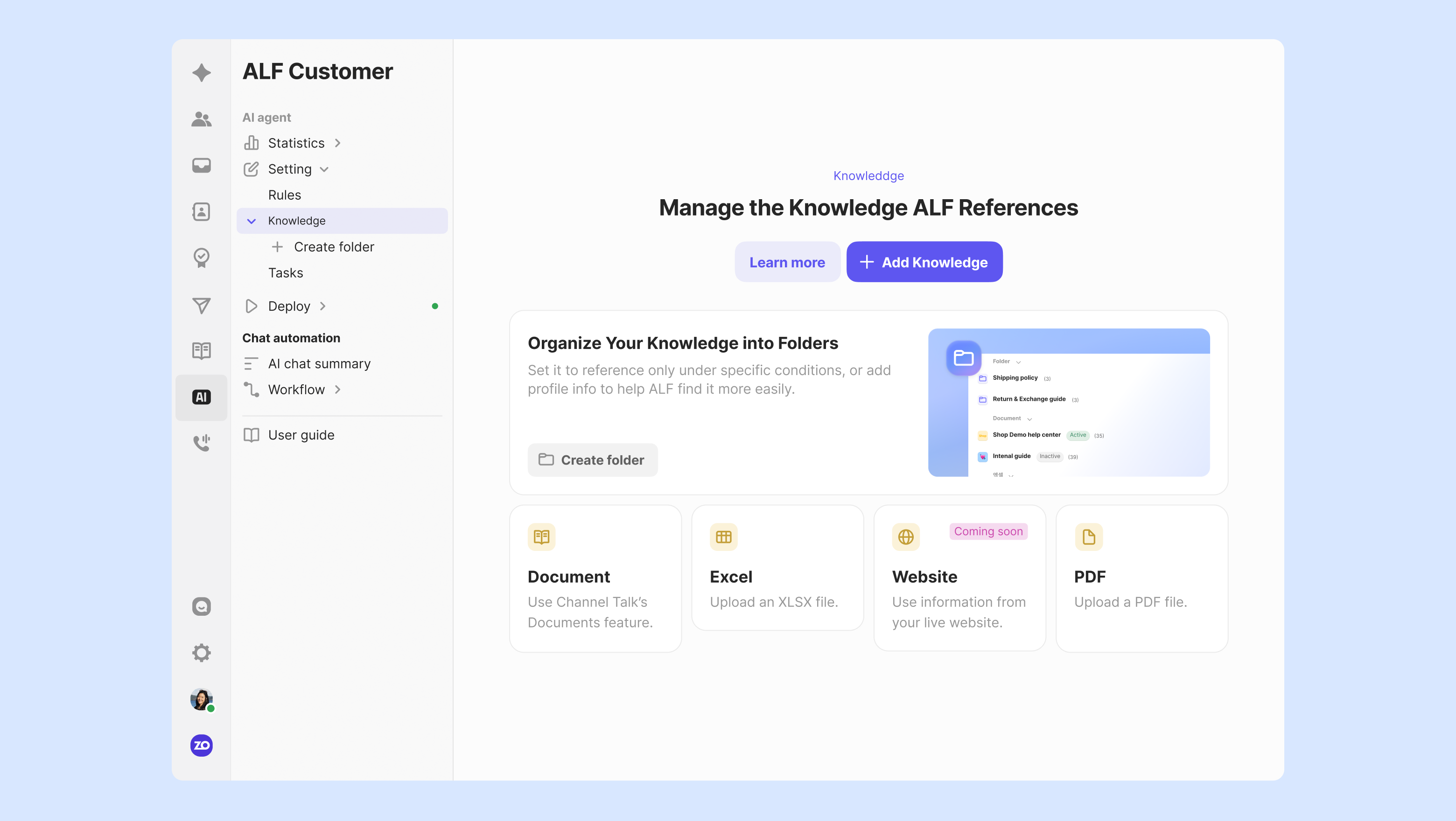Expand the Statistics menu chevron

337,143
